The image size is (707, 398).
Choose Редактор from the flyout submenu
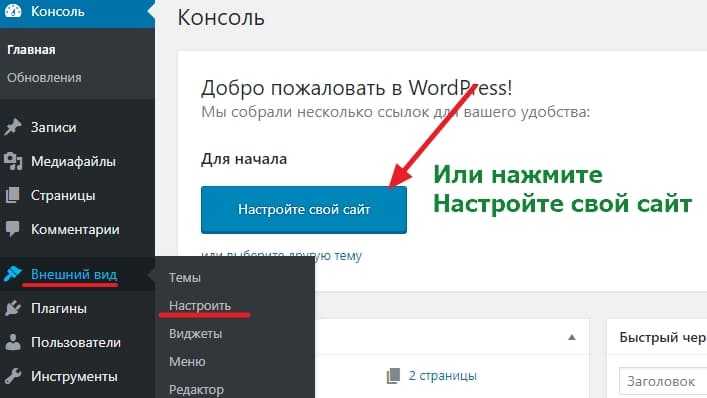196,389
